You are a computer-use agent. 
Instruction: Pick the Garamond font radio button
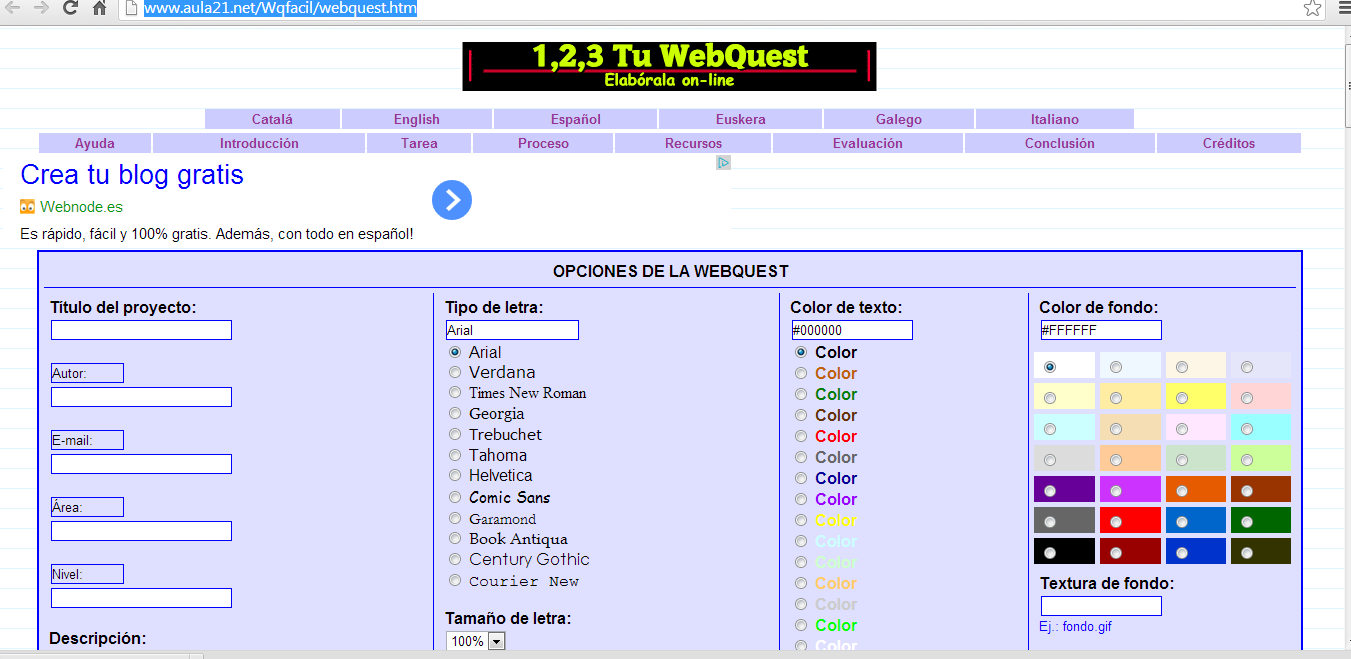pyautogui.click(x=455, y=518)
